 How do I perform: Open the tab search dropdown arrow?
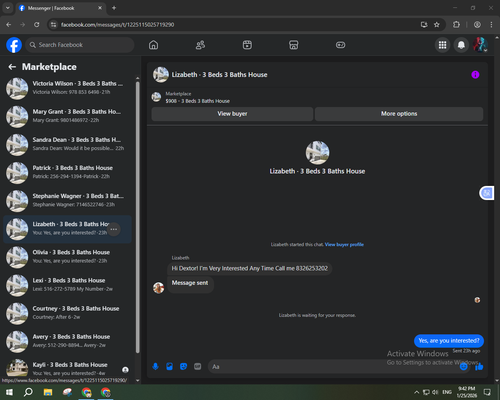(7, 8)
